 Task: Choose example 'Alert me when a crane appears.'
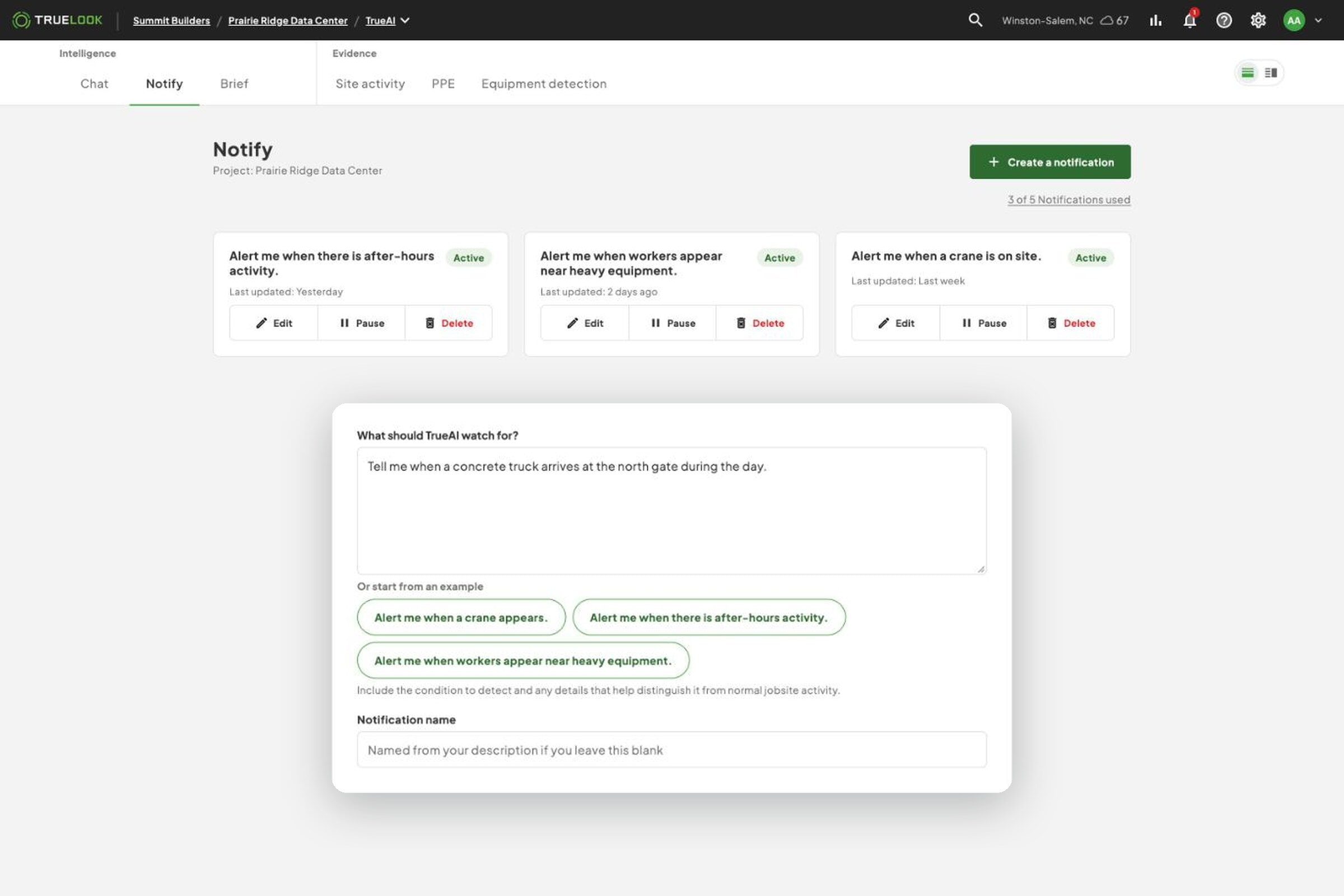461,617
